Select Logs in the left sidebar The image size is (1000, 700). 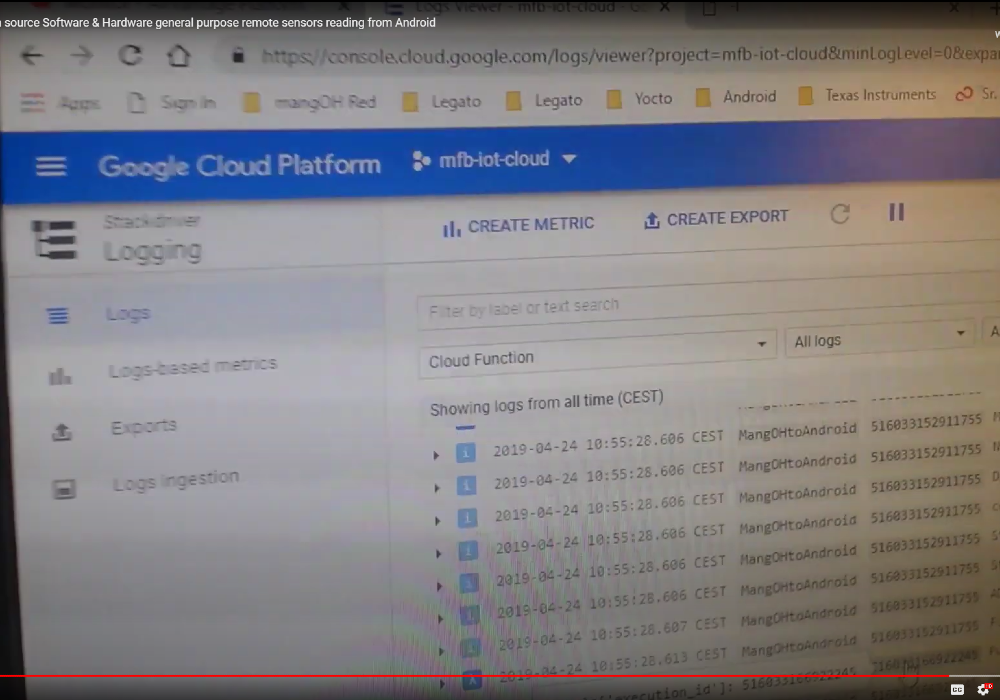pos(127,314)
